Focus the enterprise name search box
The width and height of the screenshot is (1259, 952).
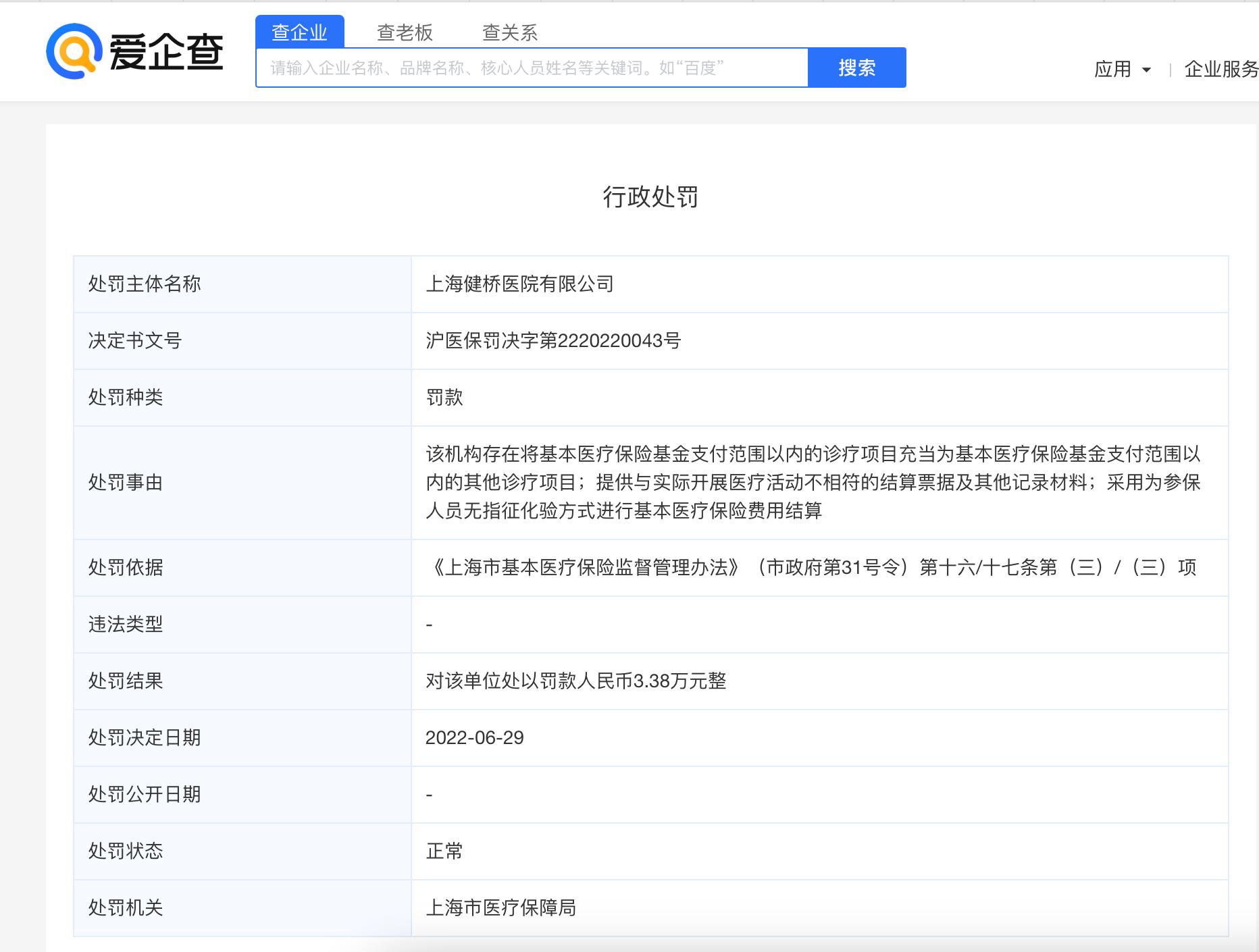coord(532,68)
